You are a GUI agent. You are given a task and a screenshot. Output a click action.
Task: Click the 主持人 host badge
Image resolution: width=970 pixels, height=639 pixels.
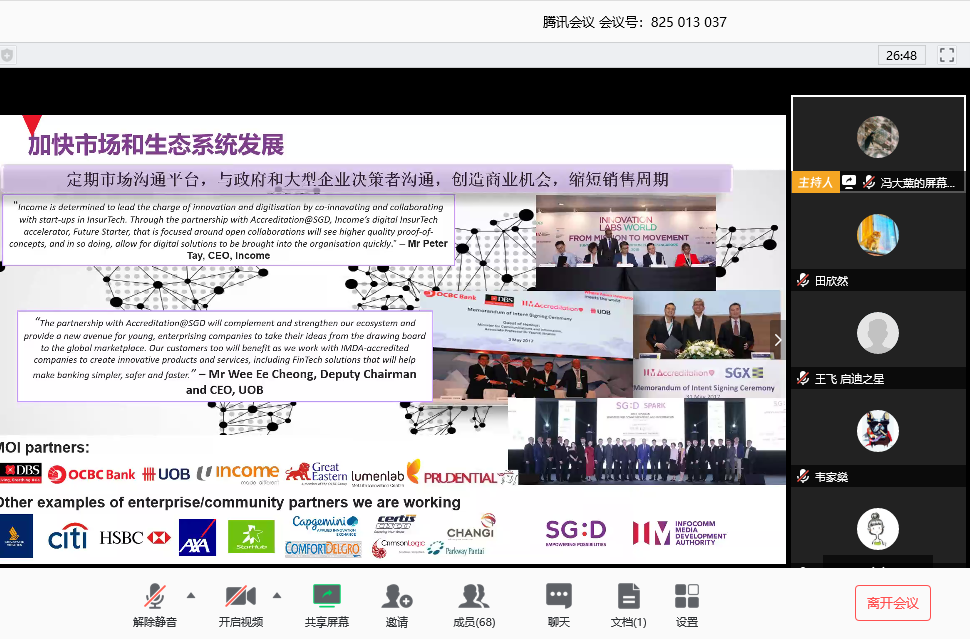coord(815,182)
